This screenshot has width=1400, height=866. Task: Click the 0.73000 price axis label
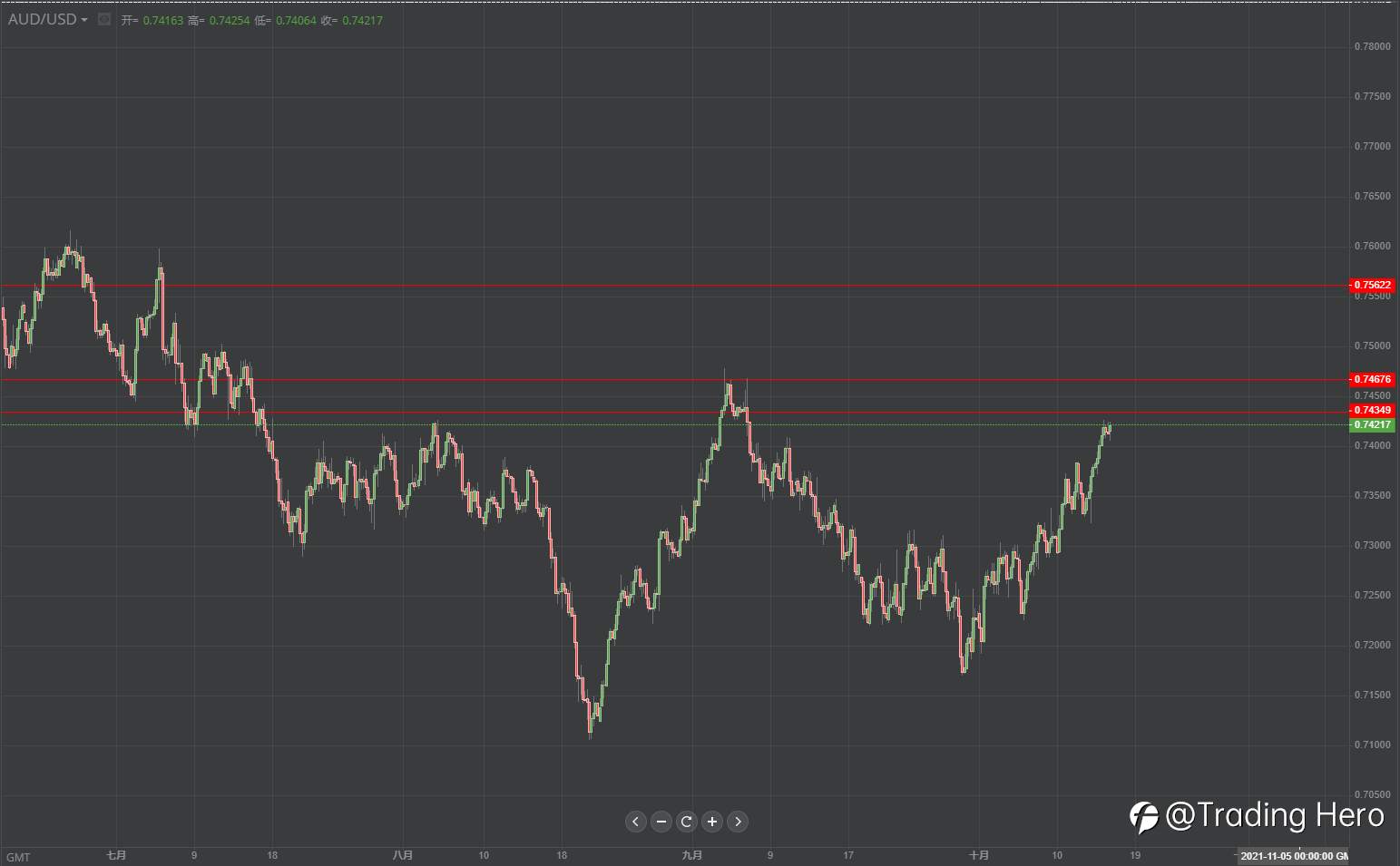[x=1372, y=545]
